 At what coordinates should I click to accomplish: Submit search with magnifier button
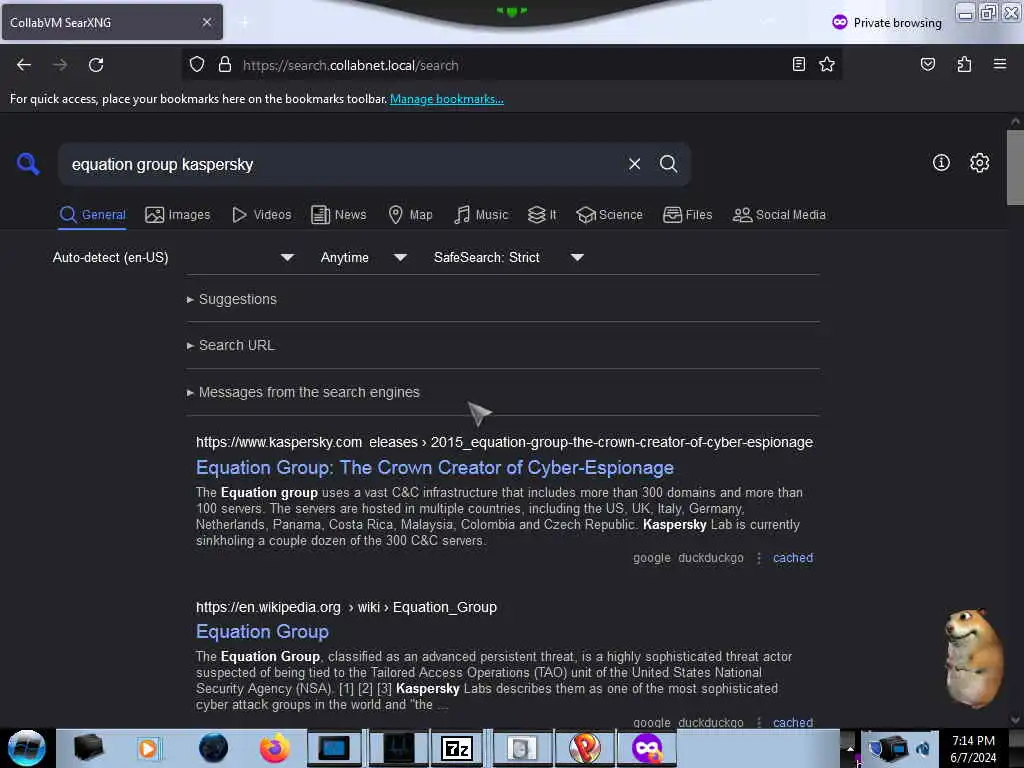(x=668, y=164)
